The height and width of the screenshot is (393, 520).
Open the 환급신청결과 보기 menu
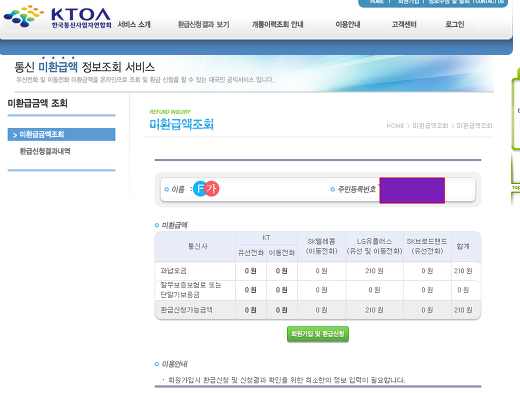(x=203, y=24)
